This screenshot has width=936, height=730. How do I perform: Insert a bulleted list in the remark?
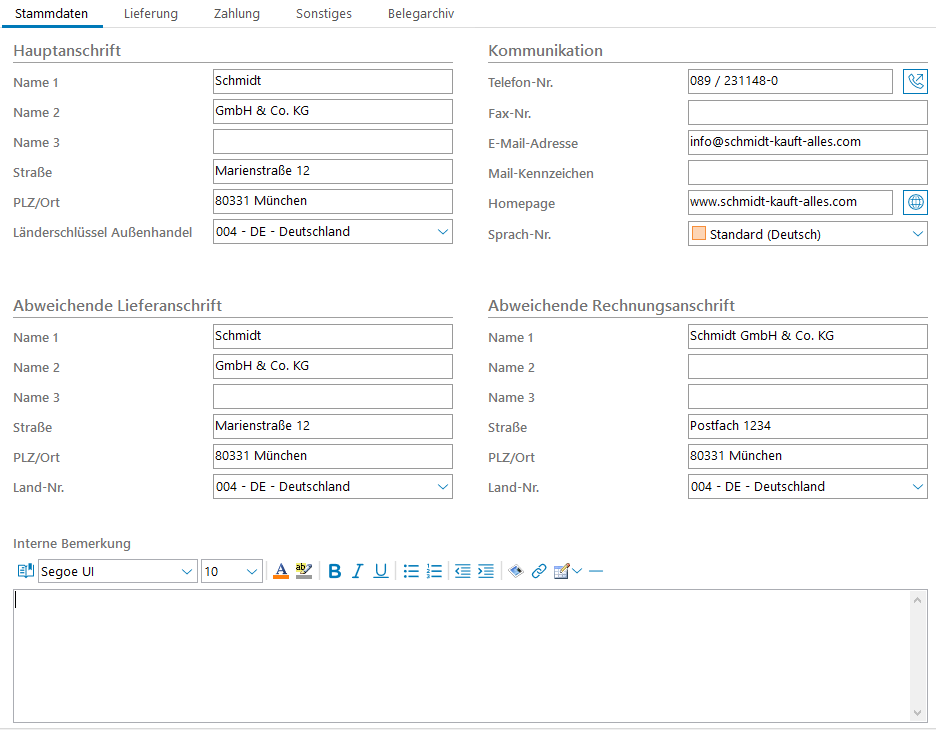pyautogui.click(x=411, y=571)
